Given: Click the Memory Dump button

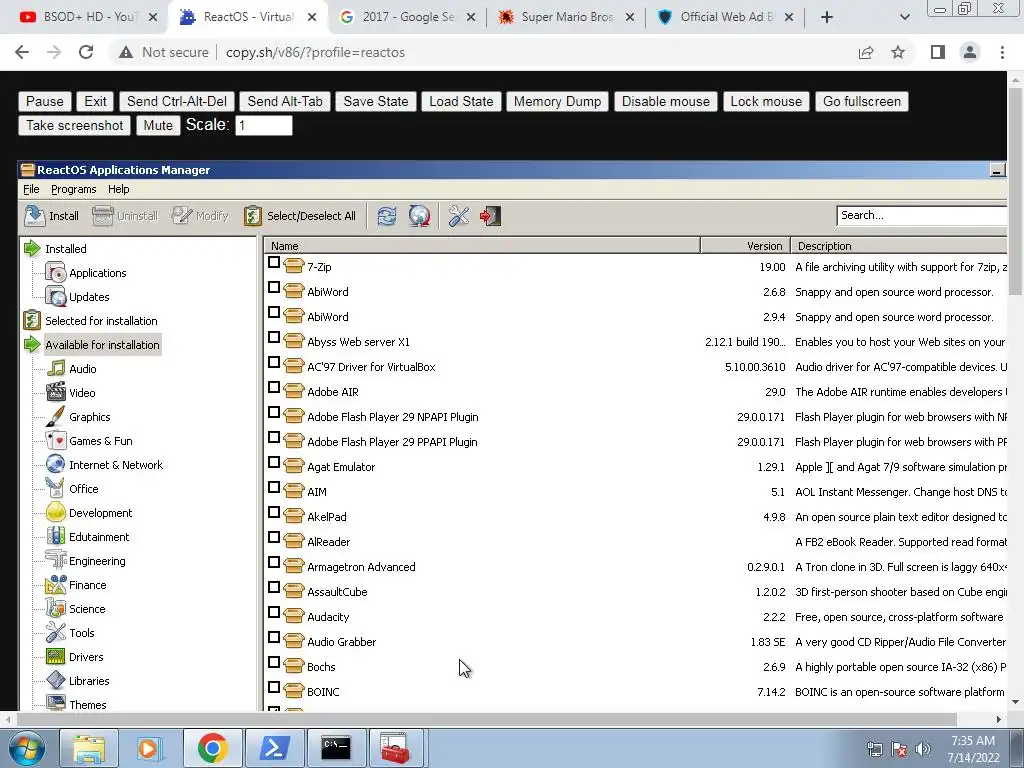Looking at the screenshot, I should click(557, 101).
